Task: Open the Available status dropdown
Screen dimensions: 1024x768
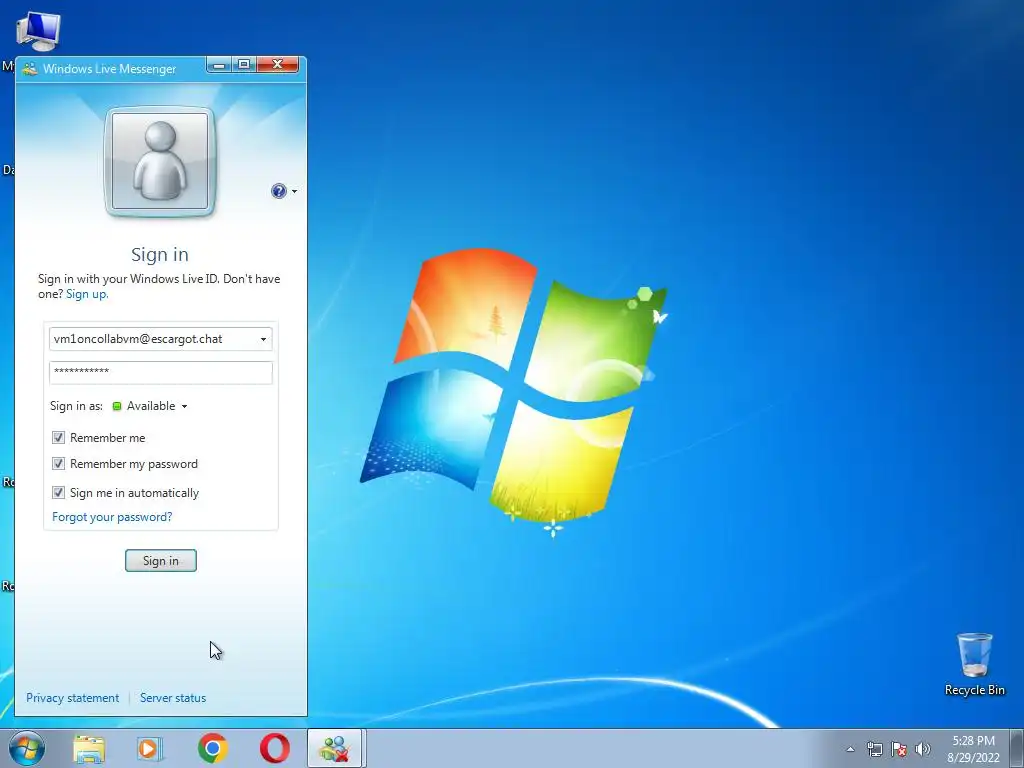Action: [152, 406]
